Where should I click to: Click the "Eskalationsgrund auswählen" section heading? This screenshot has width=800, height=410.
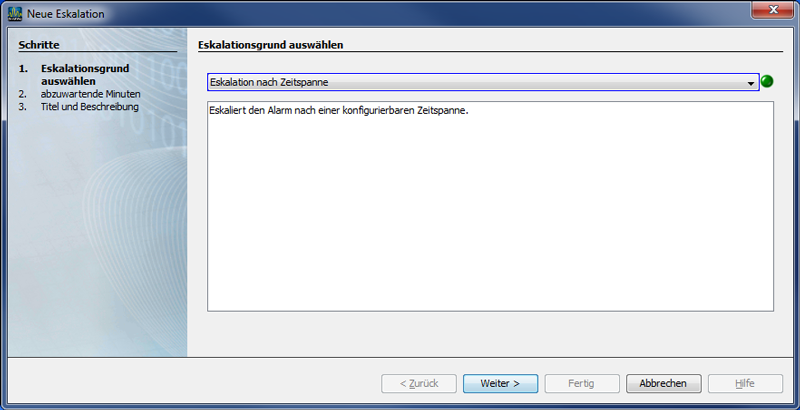pyautogui.click(x=270, y=45)
